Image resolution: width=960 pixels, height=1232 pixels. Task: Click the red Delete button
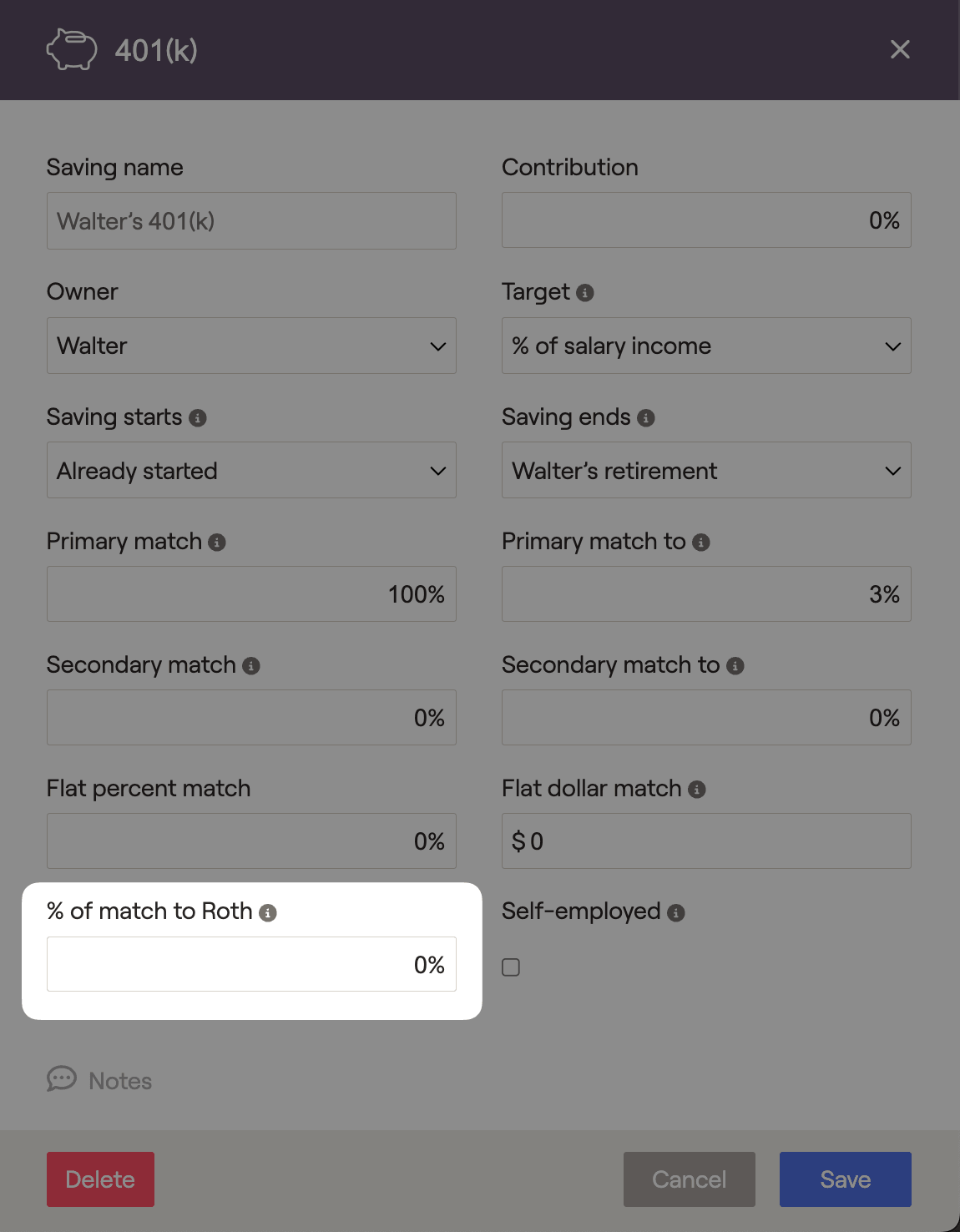coord(100,1179)
